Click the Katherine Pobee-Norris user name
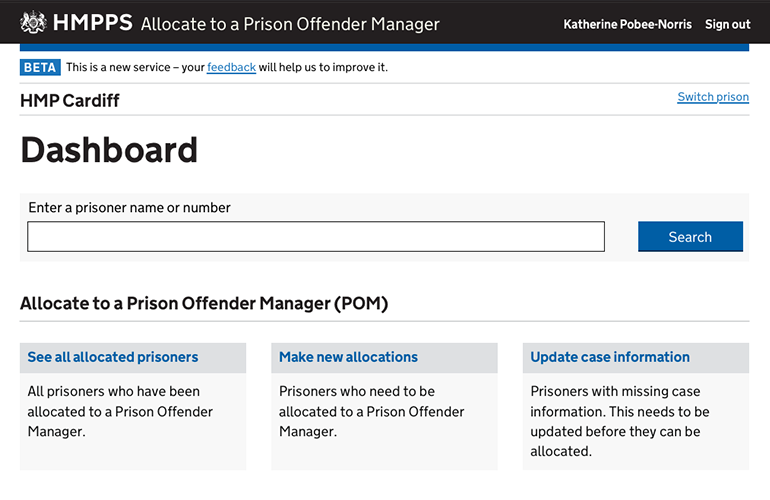The height and width of the screenshot is (500, 770). coord(626,24)
